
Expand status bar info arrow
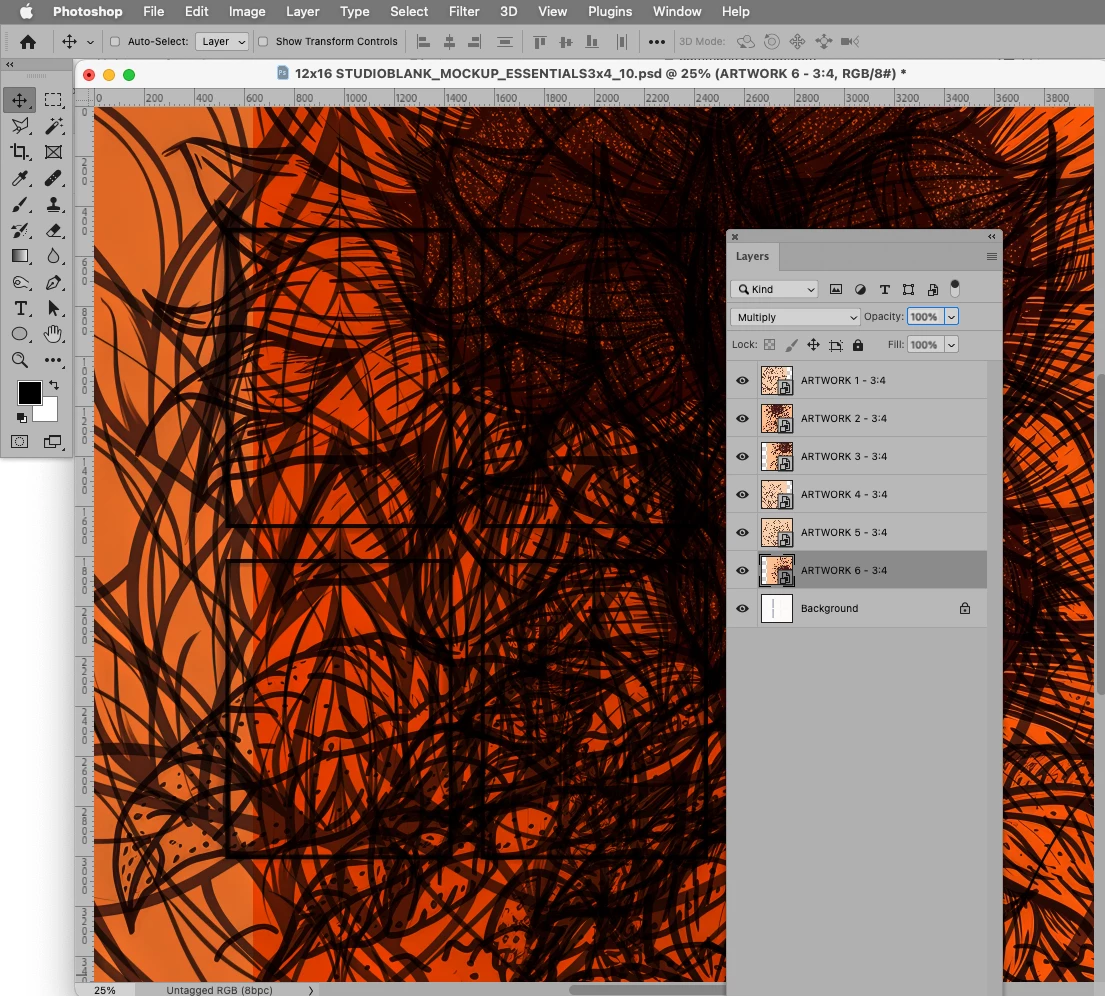(311, 990)
